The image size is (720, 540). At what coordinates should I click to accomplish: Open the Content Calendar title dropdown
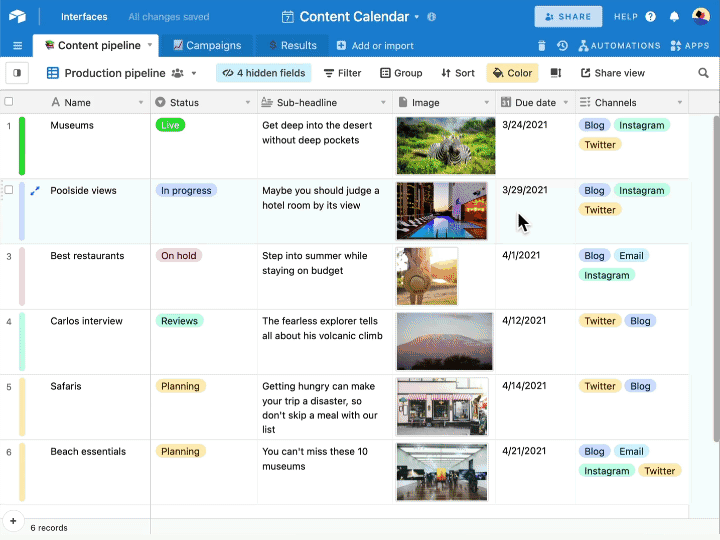tap(416, 17)
